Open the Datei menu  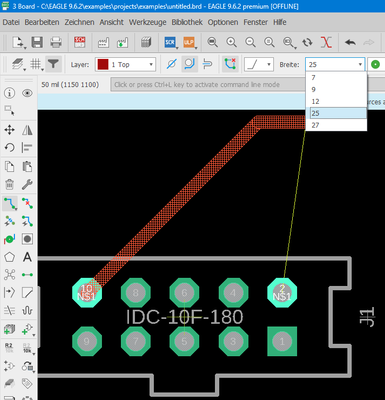(x=11, y=22)
